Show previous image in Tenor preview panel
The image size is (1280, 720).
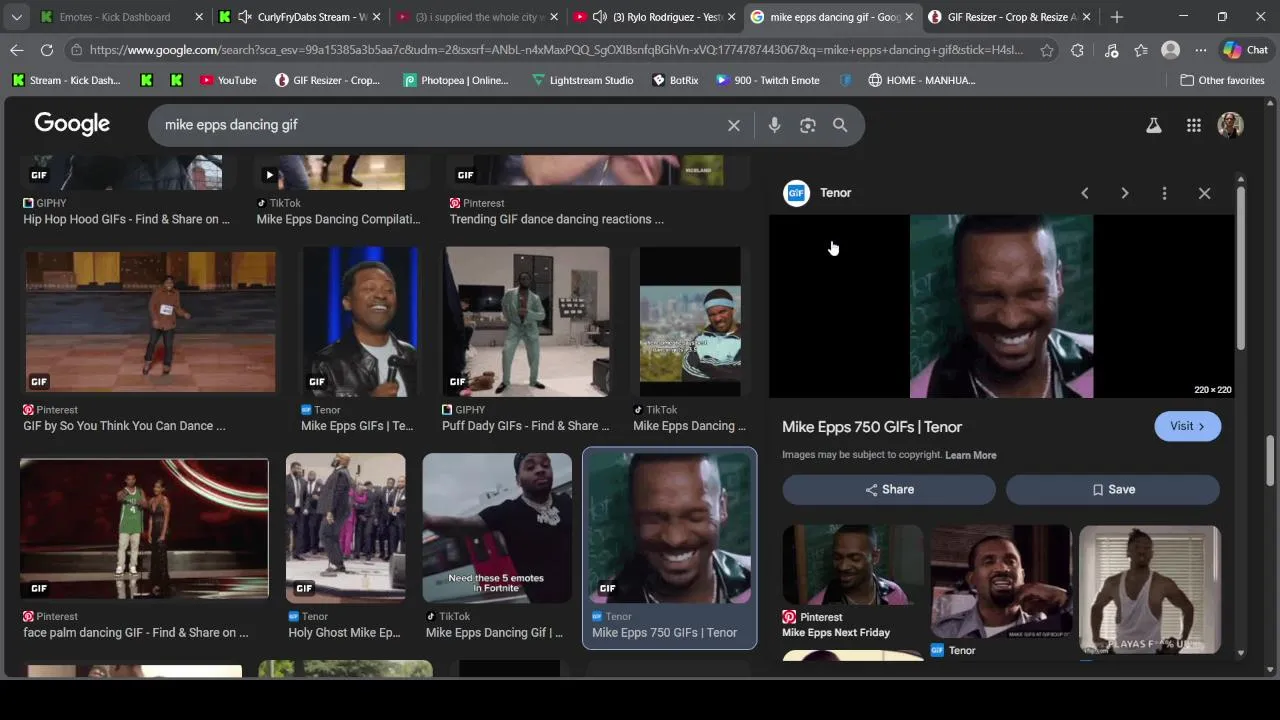click(1085, 193)
